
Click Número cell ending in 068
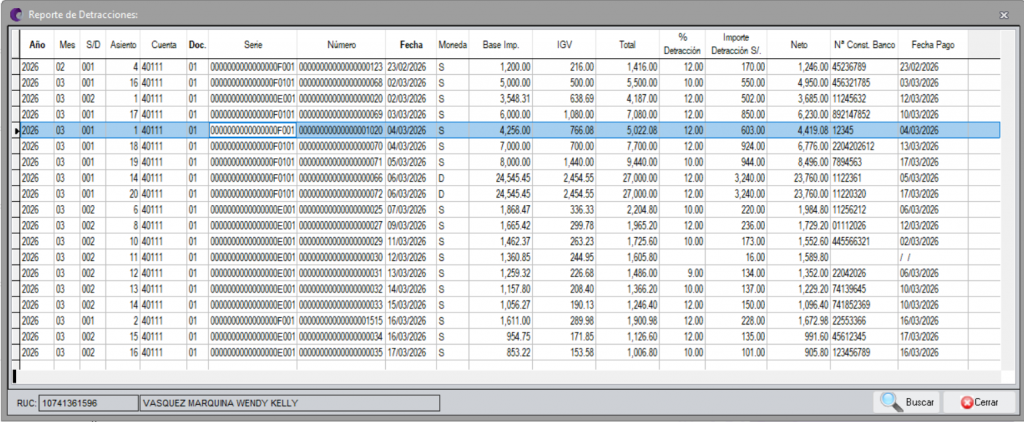click(341, 83)
